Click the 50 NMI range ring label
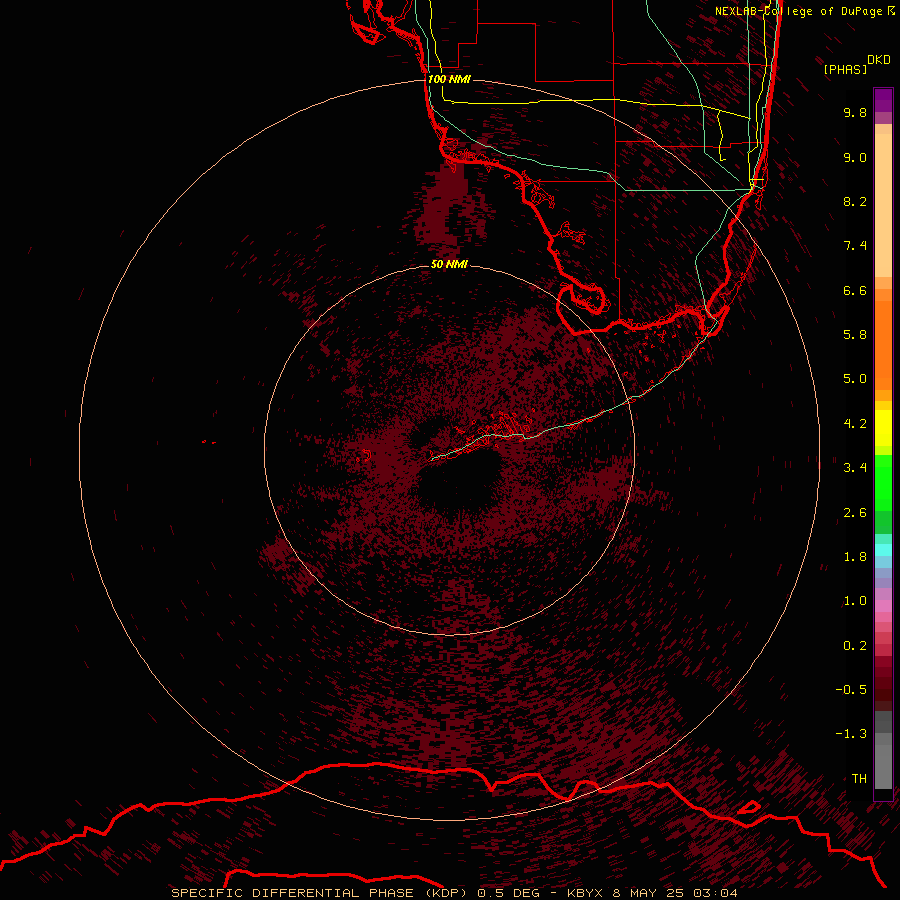The width and height of the screenshot is (900, 900). pos(449,264)
